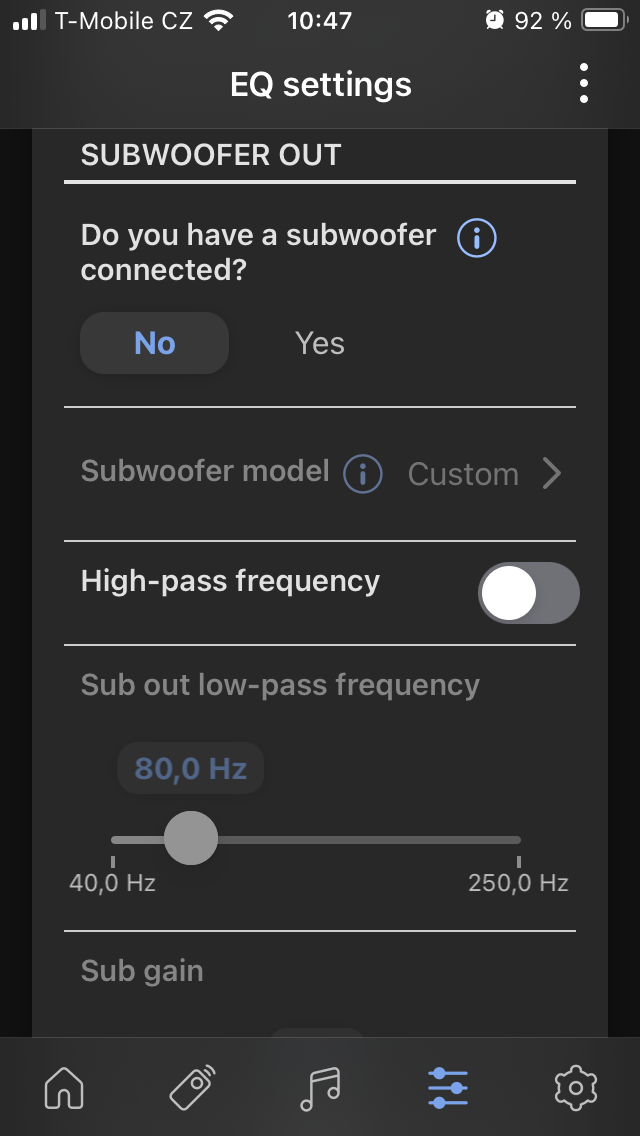
Task: Click the low-pass frequency slider handle
Action: coord(190,838)
